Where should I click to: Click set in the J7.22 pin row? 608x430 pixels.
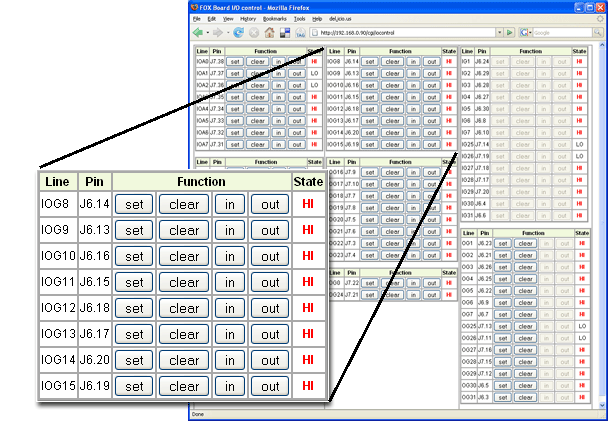pyautogui.click(x=370, y=283)
